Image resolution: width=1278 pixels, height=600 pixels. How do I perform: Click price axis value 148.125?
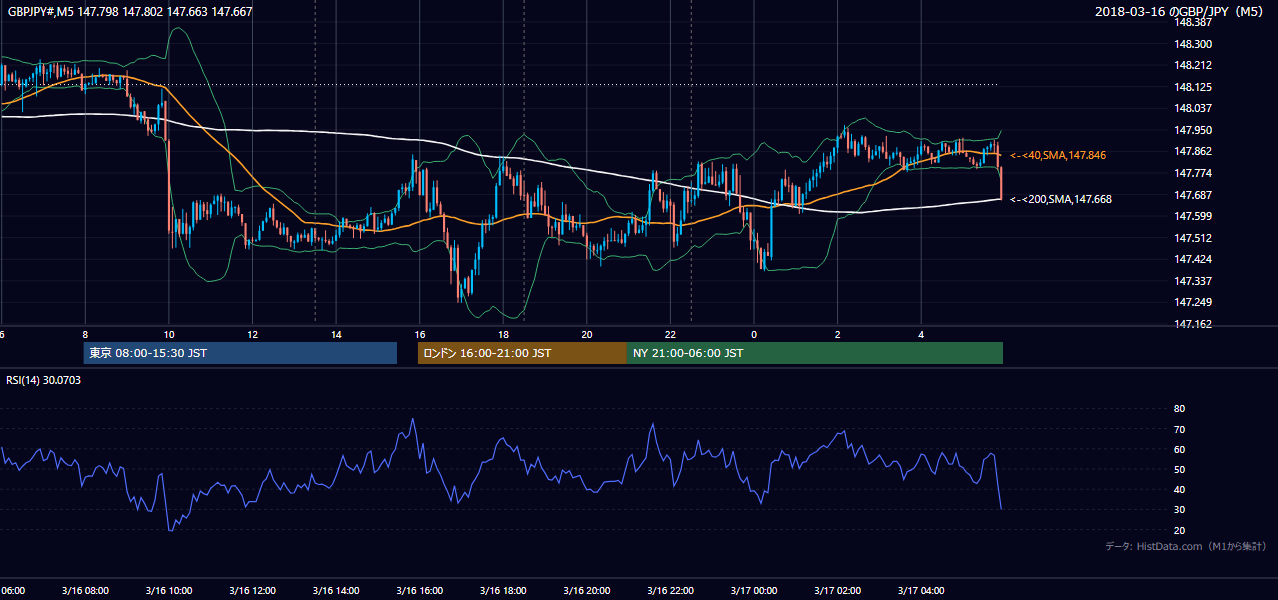tap(1194, 87)
